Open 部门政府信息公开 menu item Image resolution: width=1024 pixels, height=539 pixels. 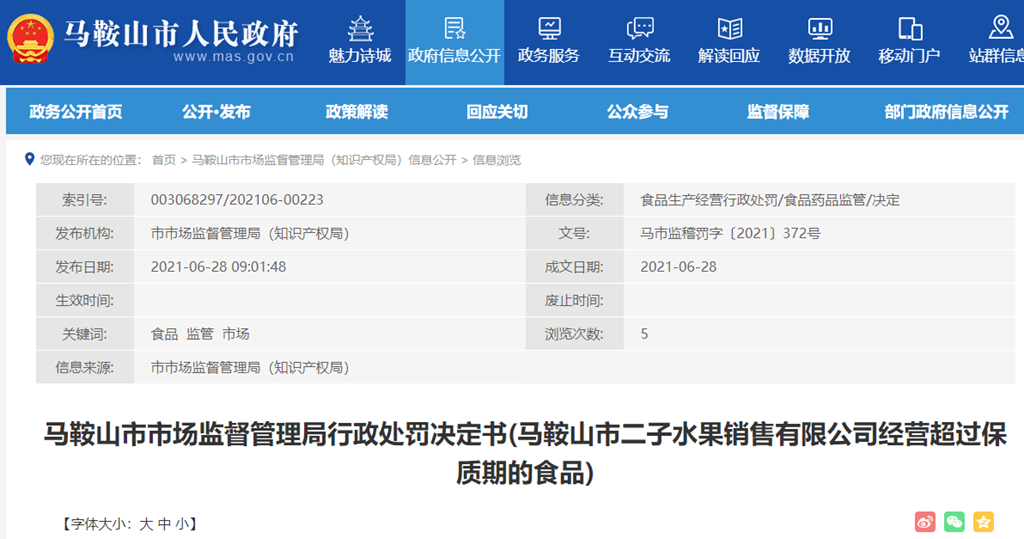tap(946, 112)
